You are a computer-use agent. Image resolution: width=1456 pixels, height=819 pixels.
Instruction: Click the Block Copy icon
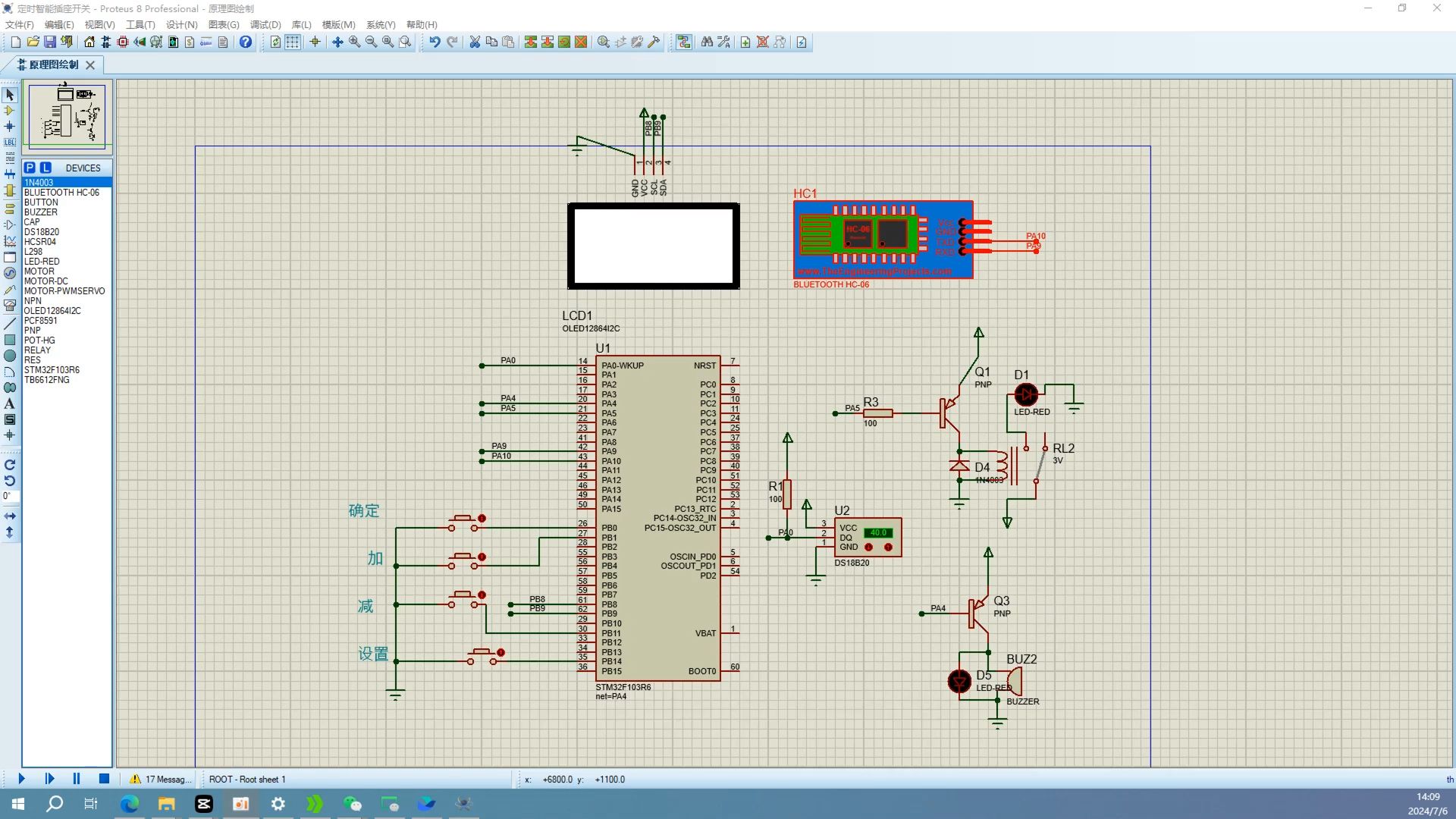click(x=531, y=42)
